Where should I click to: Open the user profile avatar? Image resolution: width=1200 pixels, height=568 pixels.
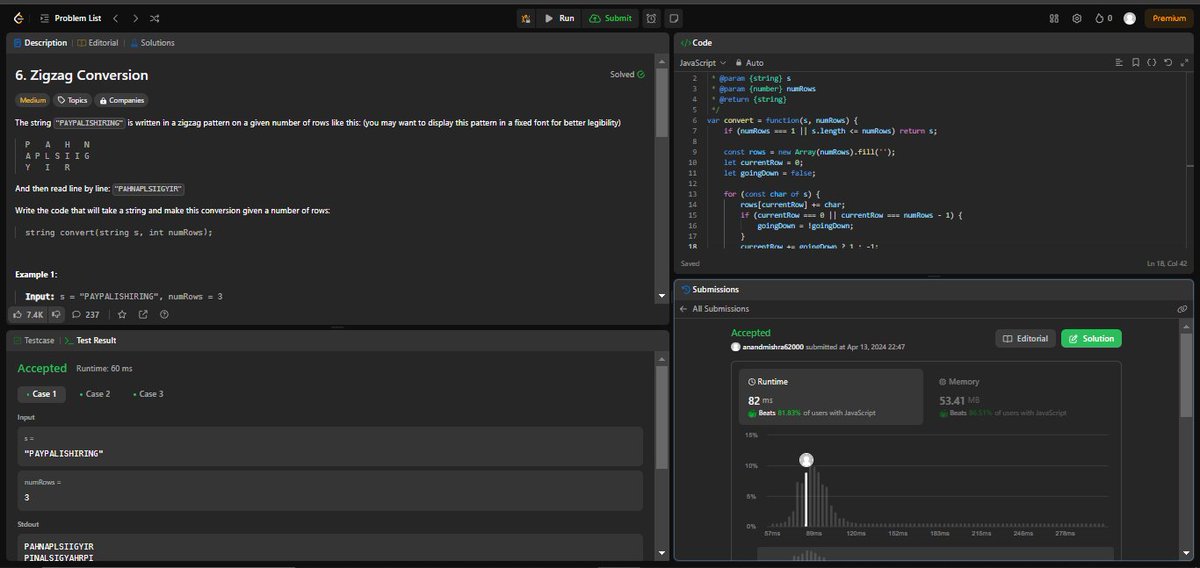point(1130,18)
